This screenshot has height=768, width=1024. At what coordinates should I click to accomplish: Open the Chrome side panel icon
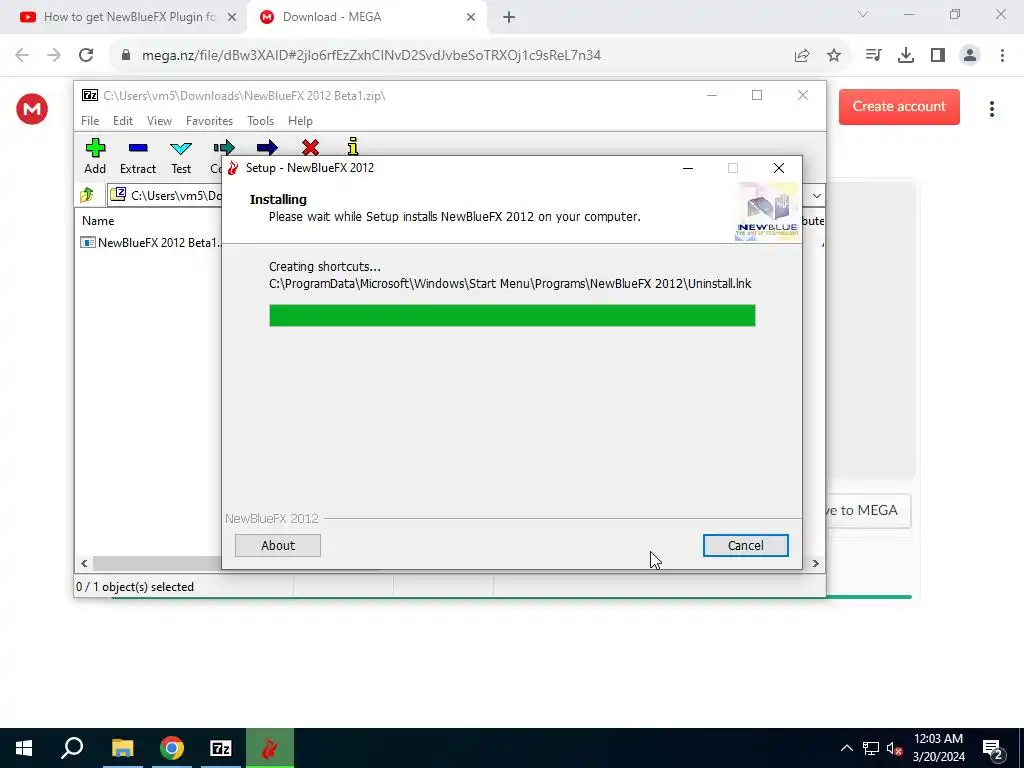(938, 56)
